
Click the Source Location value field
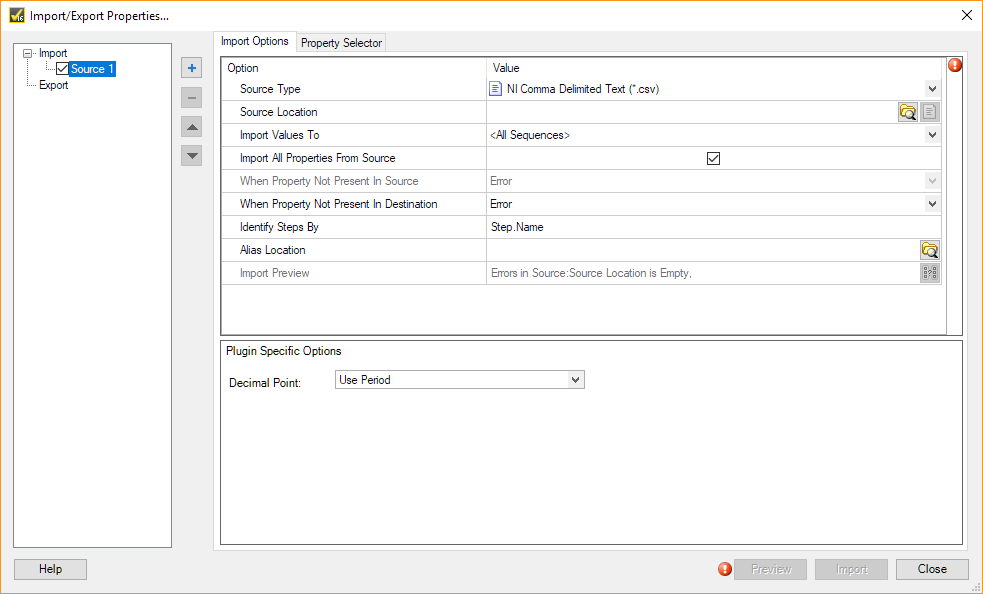click(692, 112)
